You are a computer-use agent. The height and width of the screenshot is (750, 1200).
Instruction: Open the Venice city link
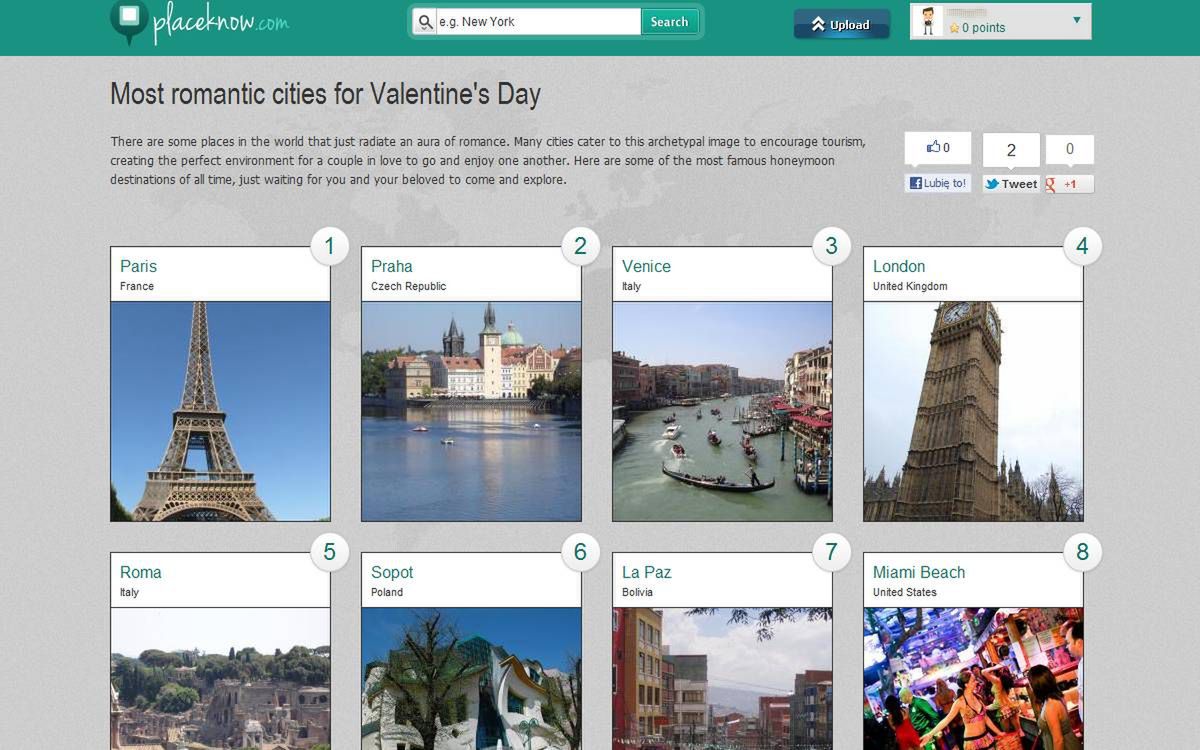pos(646,266)
